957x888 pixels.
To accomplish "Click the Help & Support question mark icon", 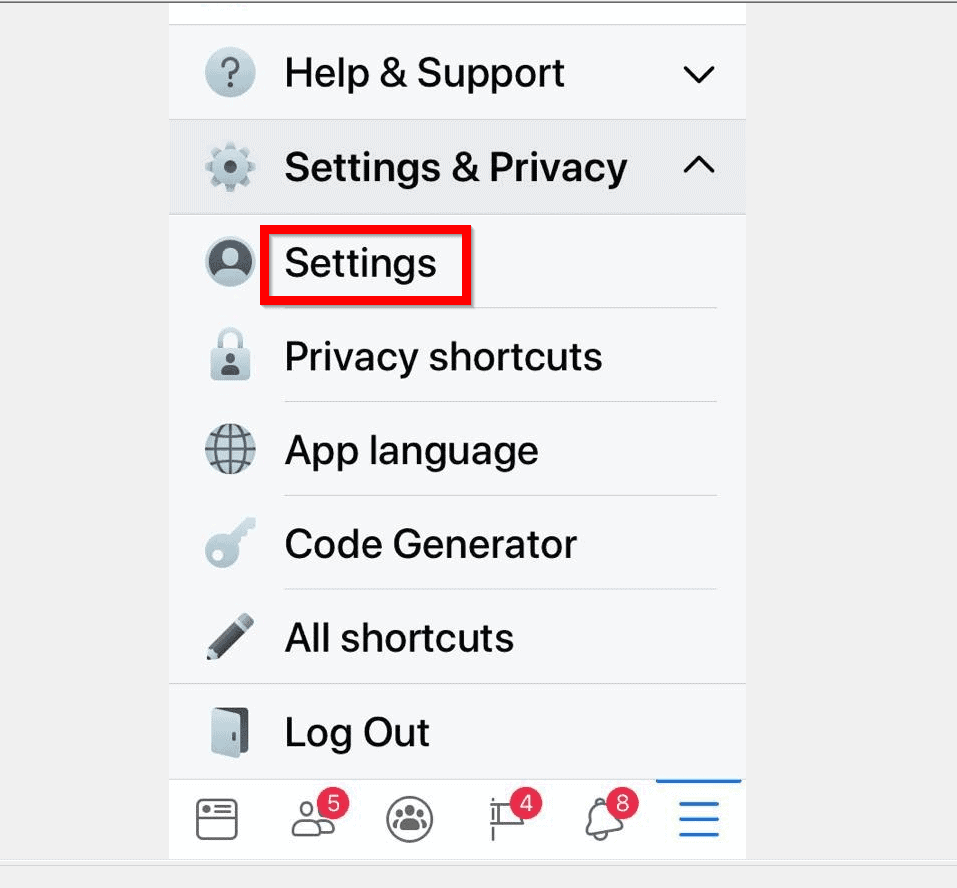I will tap(230, 72).
